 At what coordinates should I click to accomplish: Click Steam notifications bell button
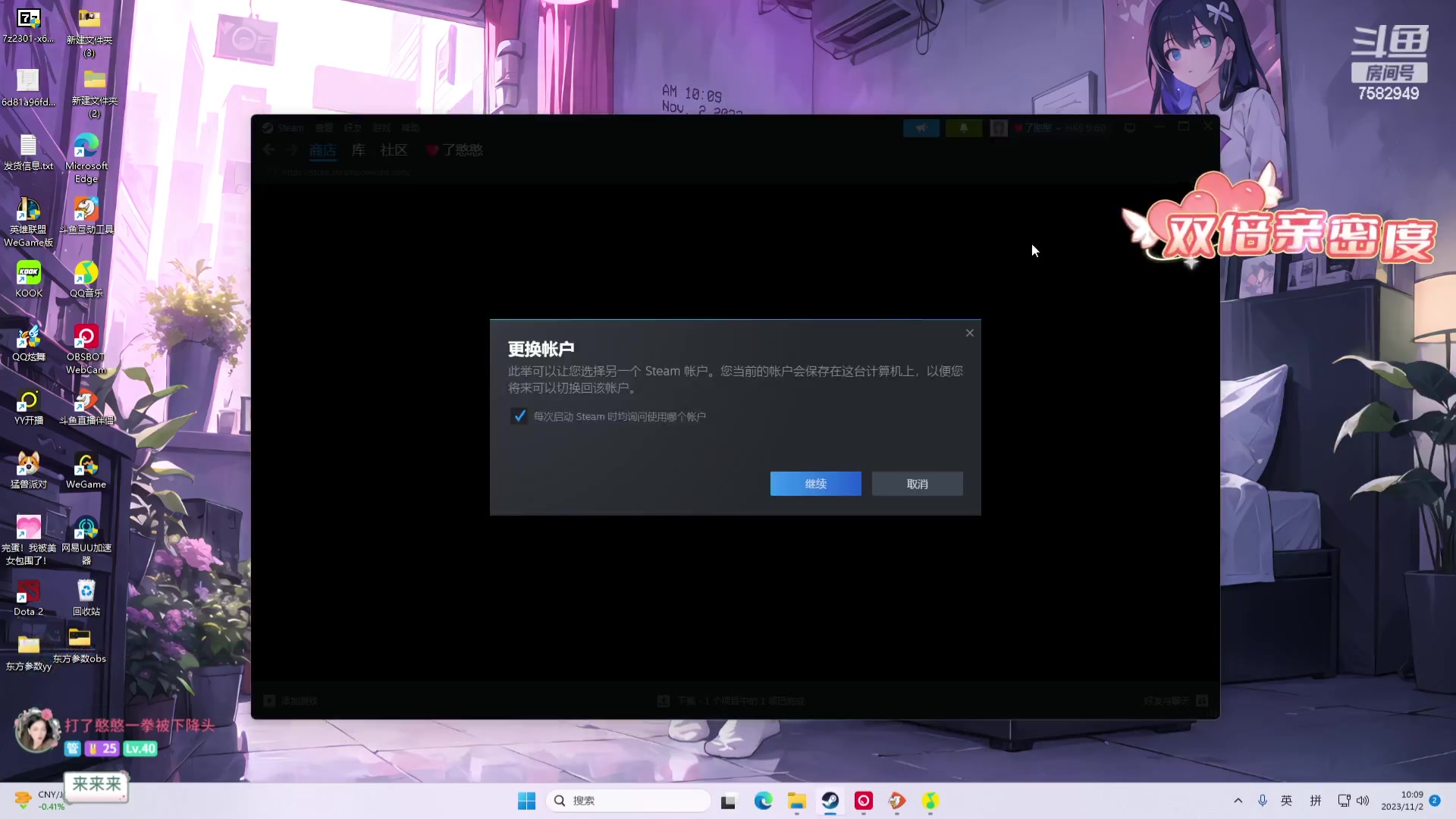coord(964,128)
